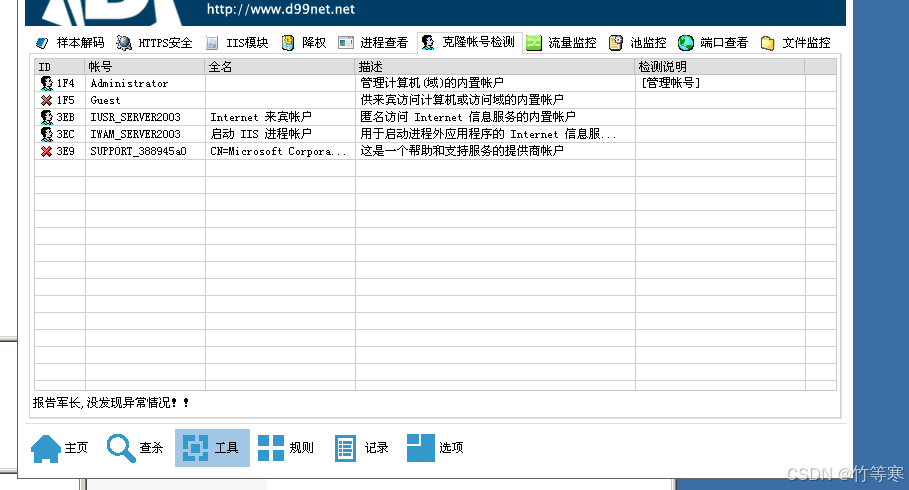909x490 pixels.
Task: Go to the 主页 section
Action: pyautogui.click(x=60, y=448)
